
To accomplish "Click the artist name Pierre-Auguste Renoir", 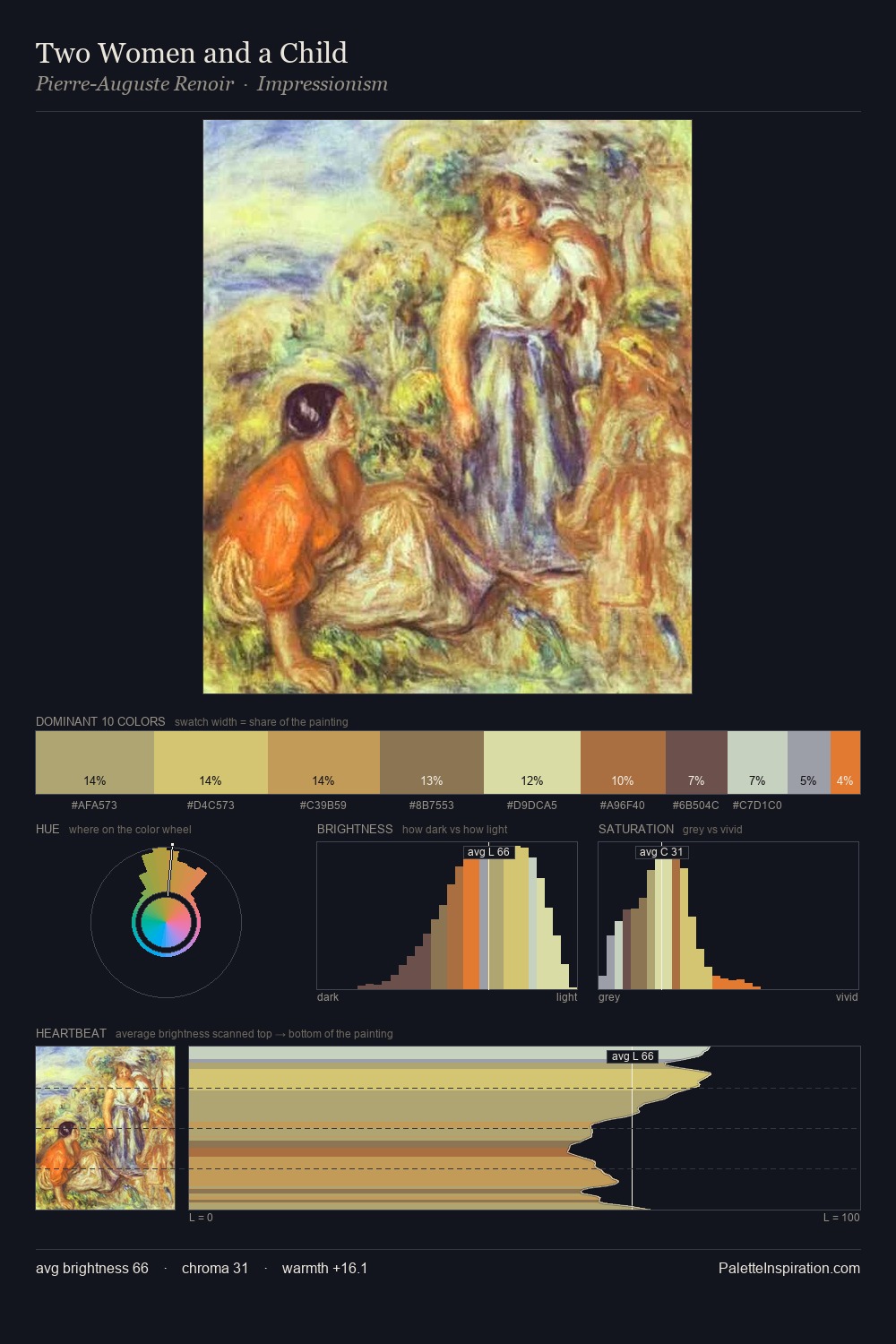I will click(x=134, y=84).
